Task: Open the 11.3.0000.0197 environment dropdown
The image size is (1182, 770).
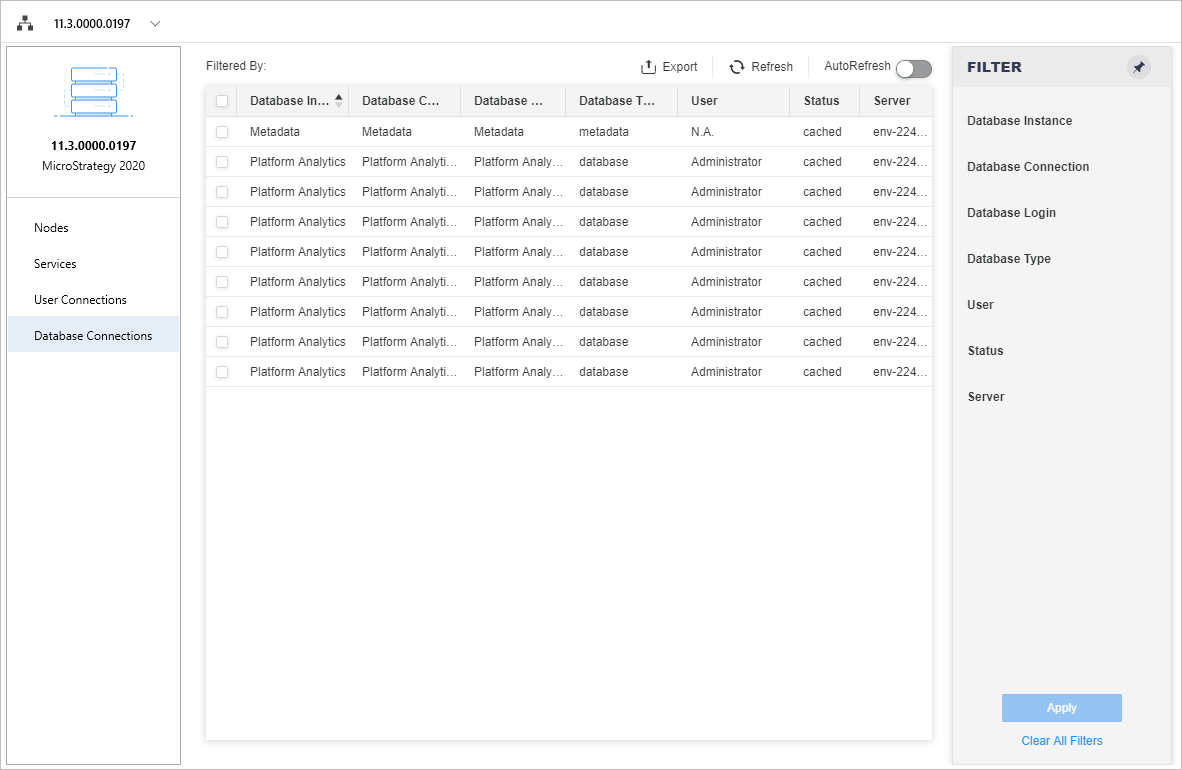Action: tap(155, 23)
